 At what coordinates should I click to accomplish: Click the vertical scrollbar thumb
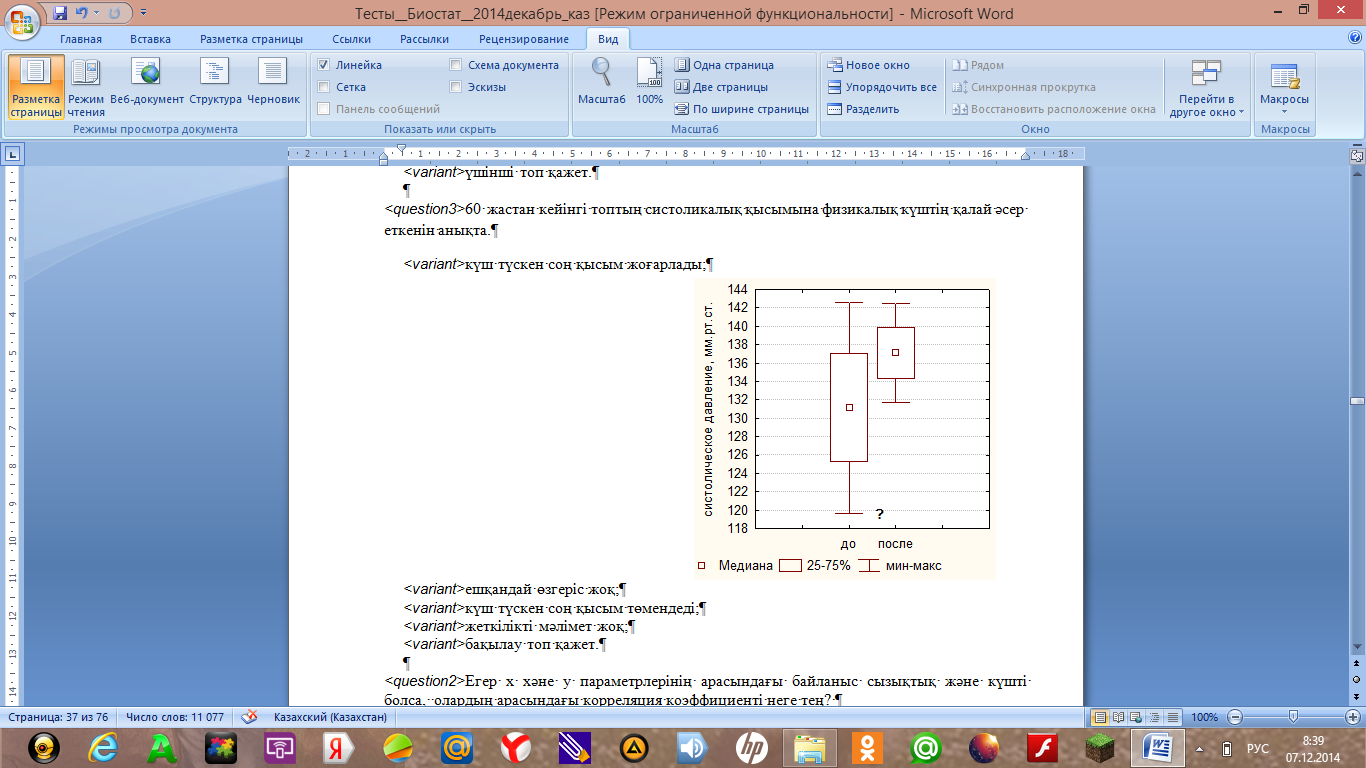pos(1357,401)
